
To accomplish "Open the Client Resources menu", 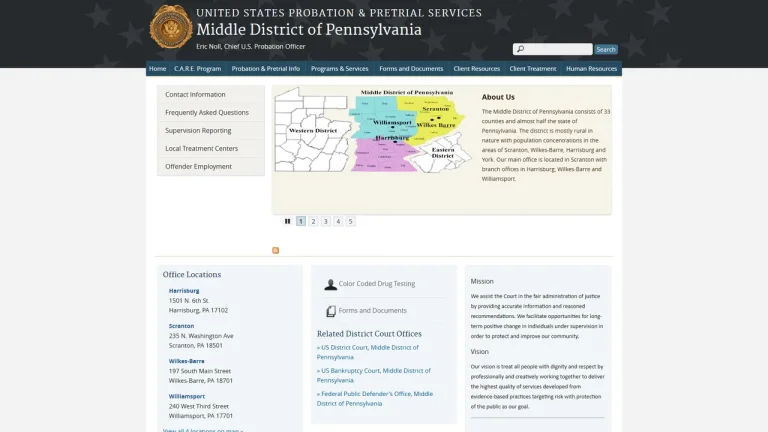I will [477, 69].
